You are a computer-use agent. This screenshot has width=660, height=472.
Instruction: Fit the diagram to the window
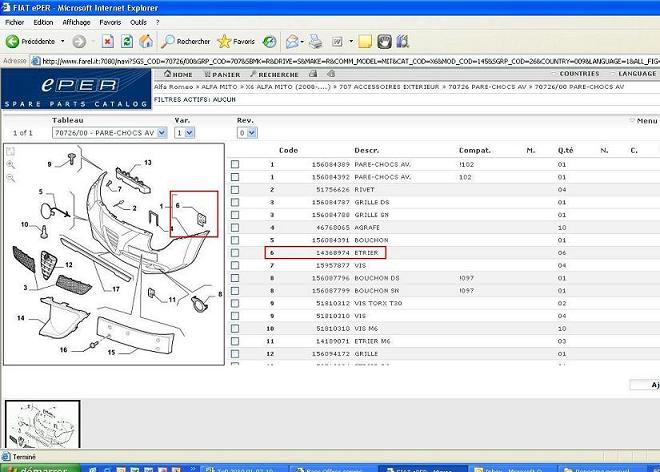(10, 153)
